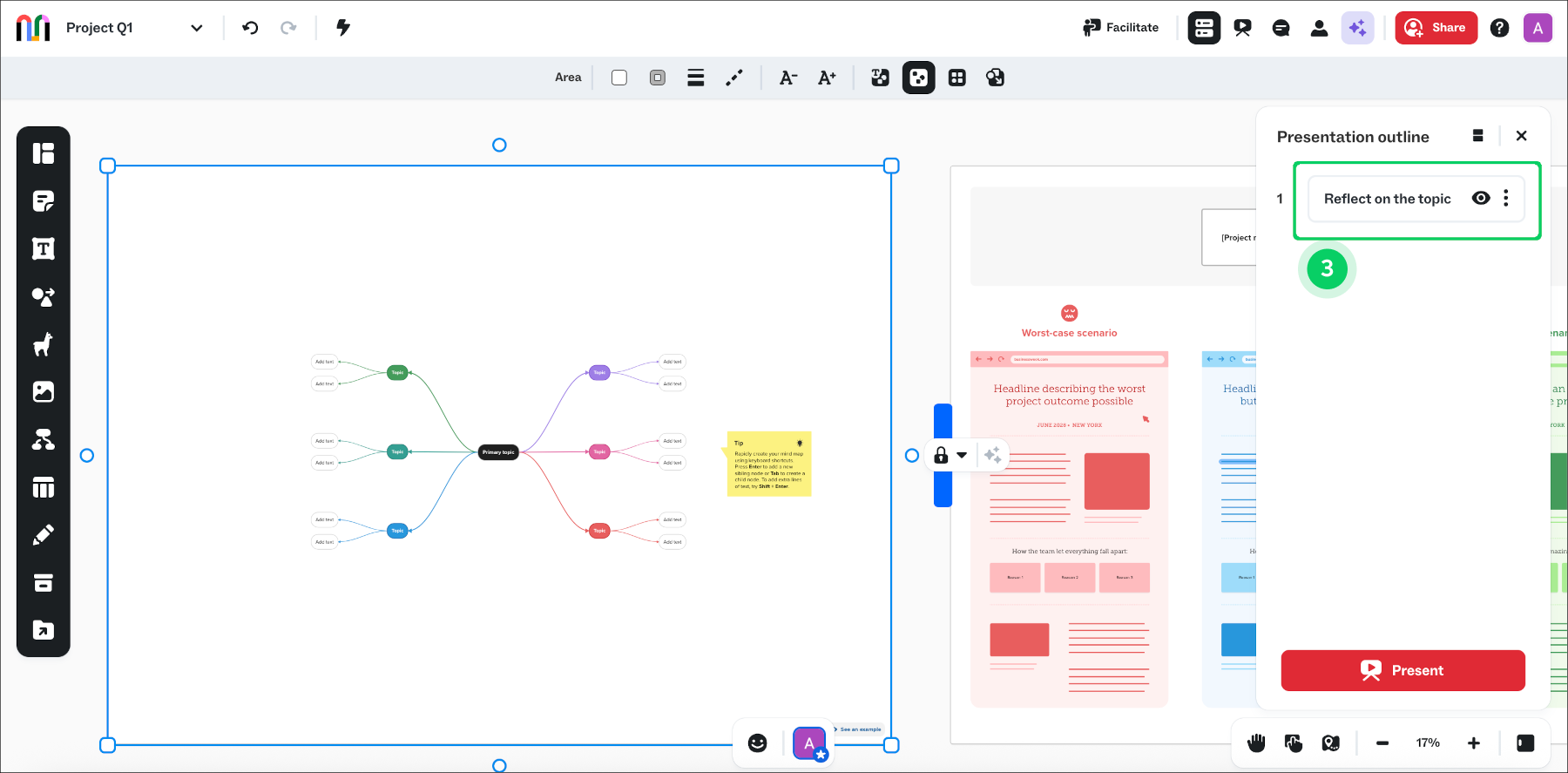Image resolution: width=1568 pixels, height=773 pixels.
Task: Select the filled area background style
Action: (658, 78)
